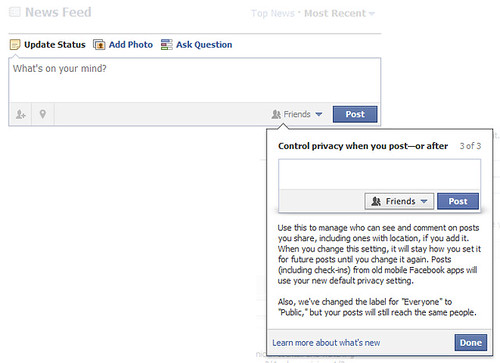
Task: Dismiss the privacy tip with Done
Action: (x=471, y=343)
